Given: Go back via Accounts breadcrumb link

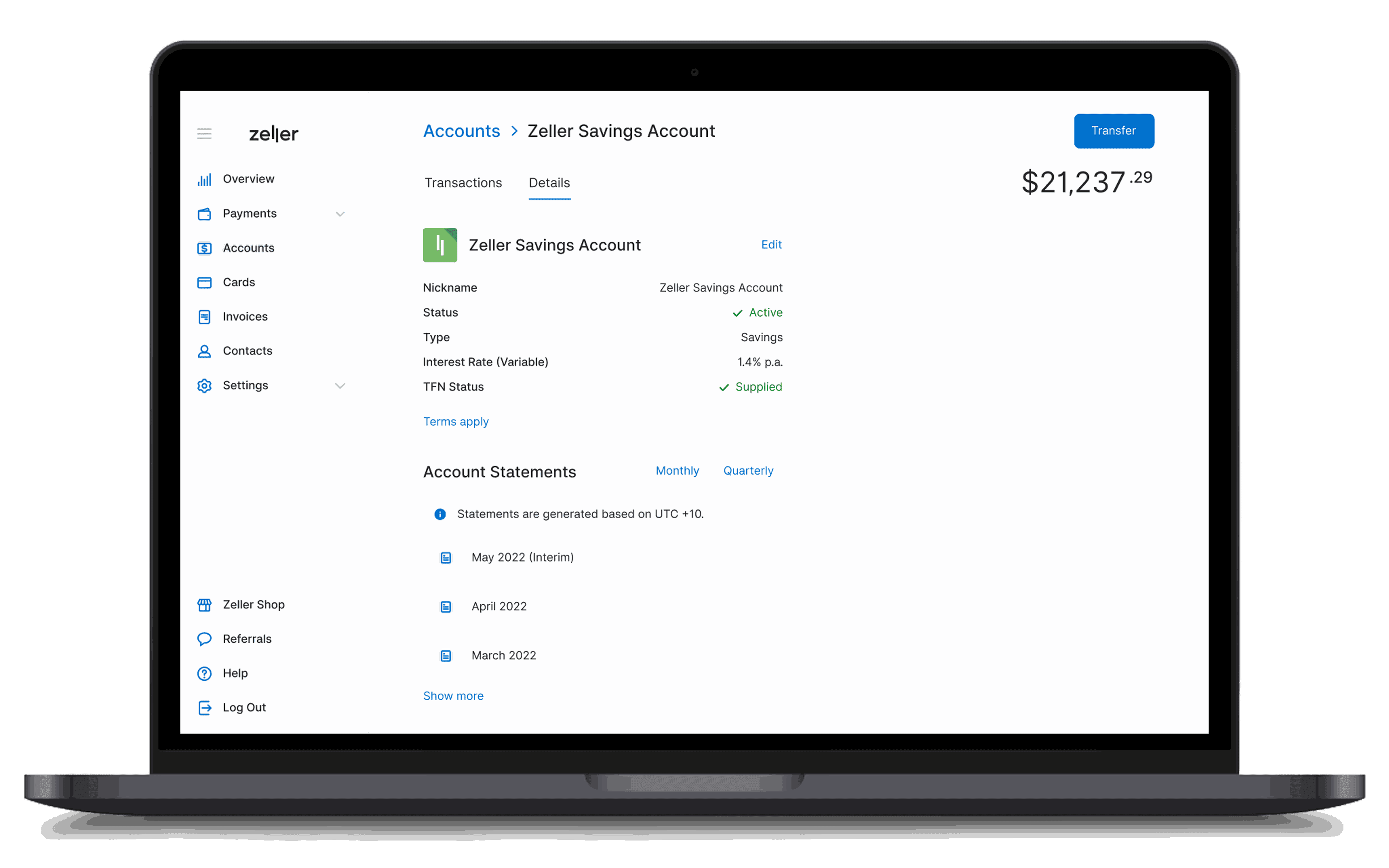Looking at the screenshot, I should click(x=462, y=131).
